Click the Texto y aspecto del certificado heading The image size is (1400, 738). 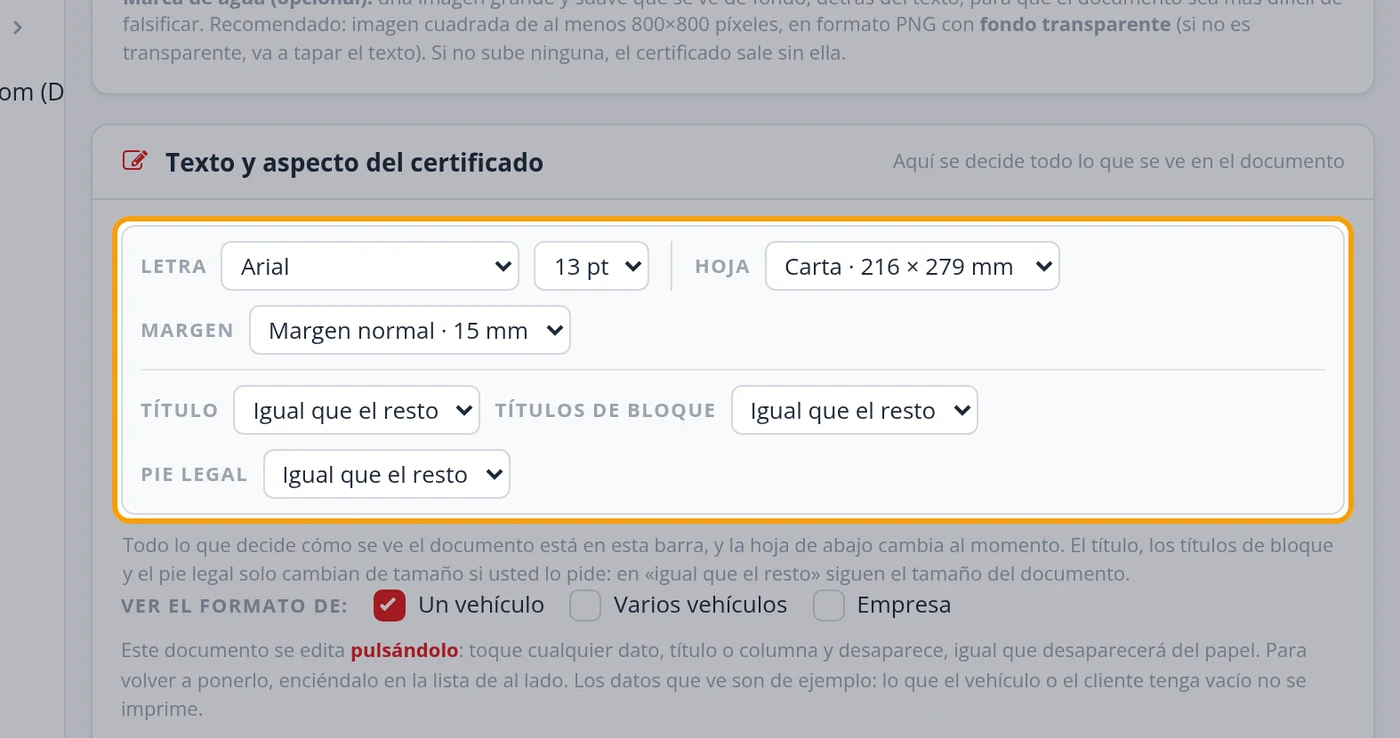coord(354,162)
